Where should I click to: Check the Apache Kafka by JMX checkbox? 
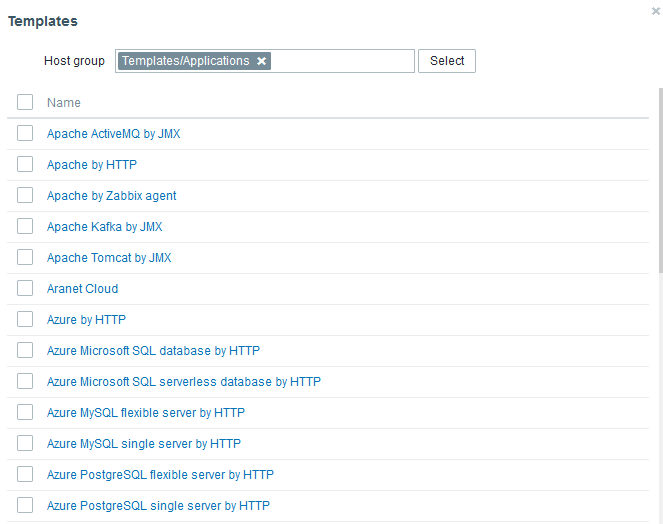click(25, 226)
